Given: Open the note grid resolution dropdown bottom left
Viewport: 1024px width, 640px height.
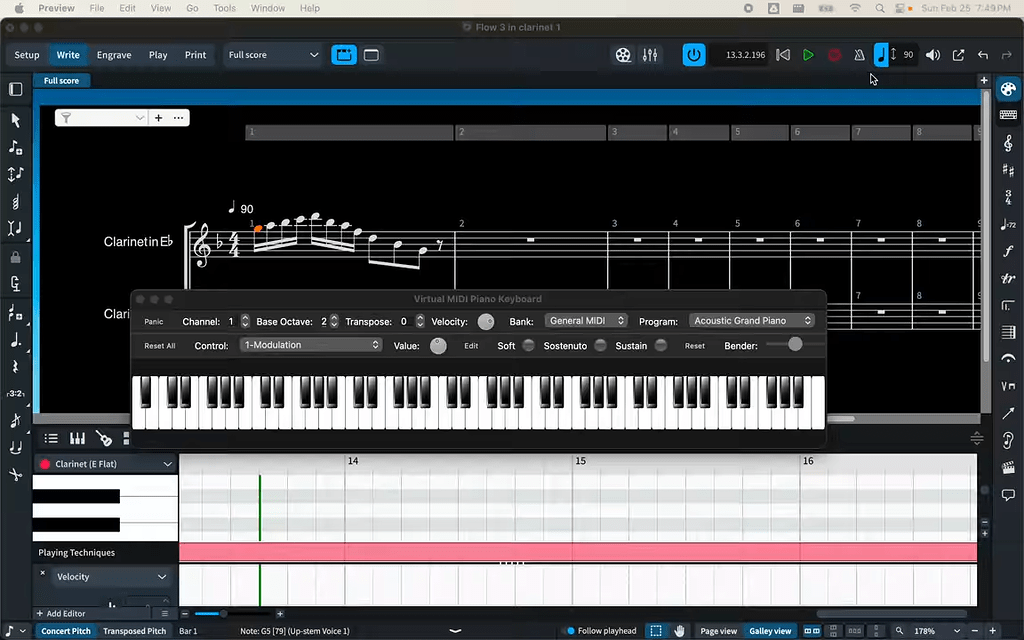Looking at the screenshot, I should point(14,631).
